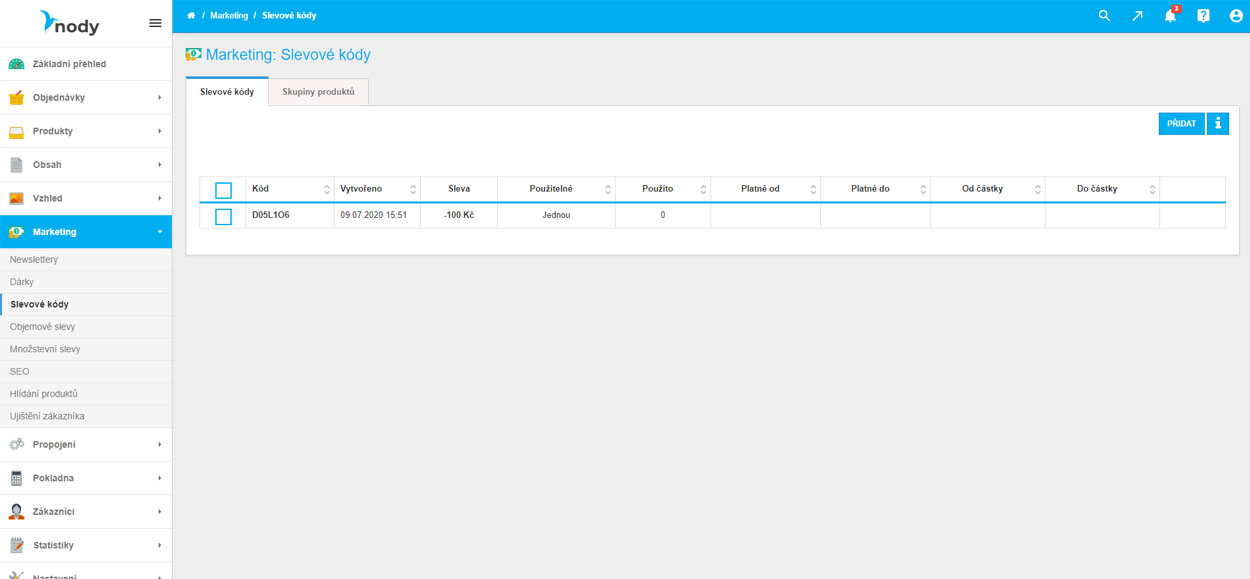Click the search magnifier icon in top bar

pyautogui.click(x=1104, y=16)
